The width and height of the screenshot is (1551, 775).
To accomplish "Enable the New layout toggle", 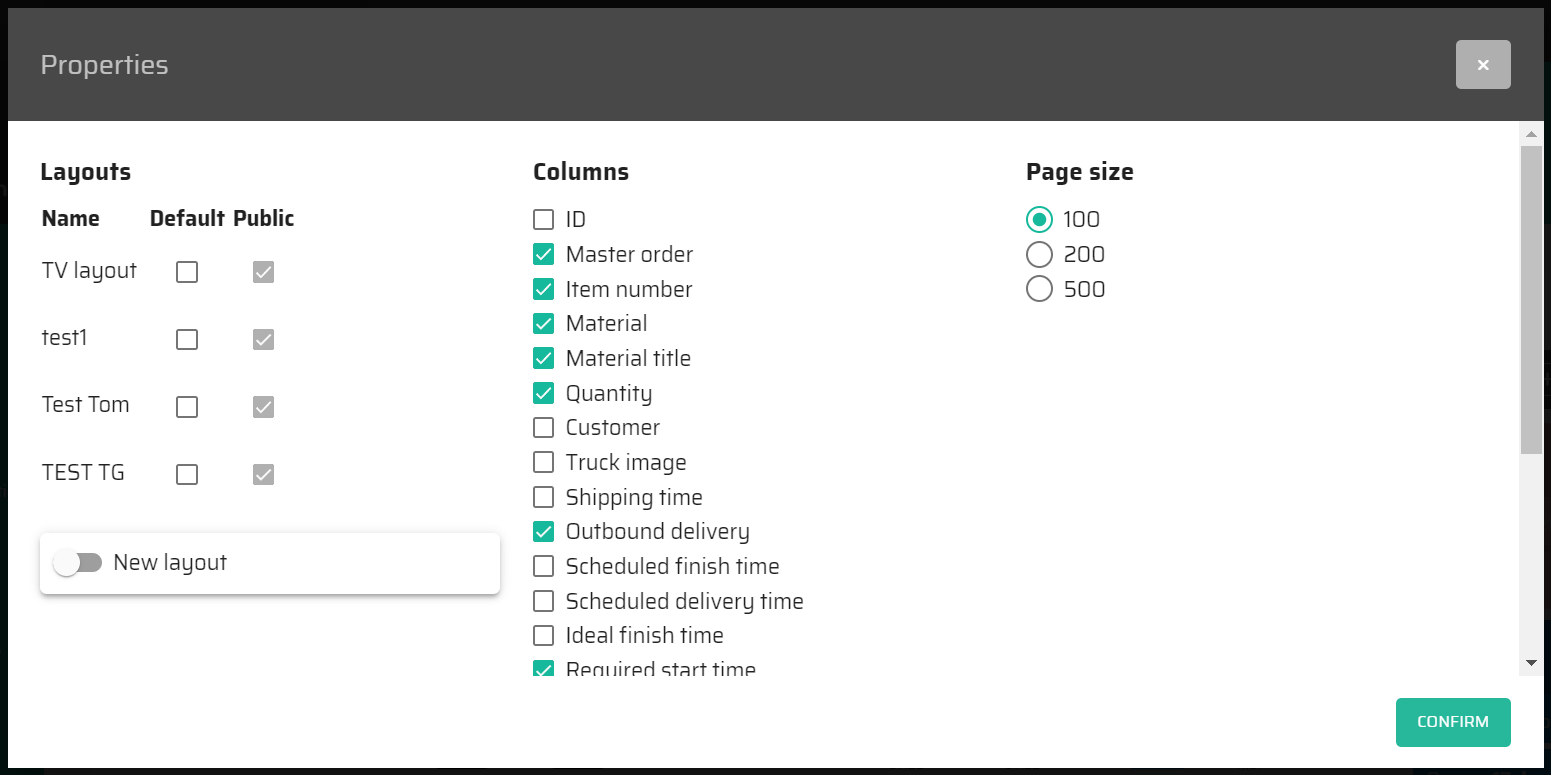I will (78, 563).
